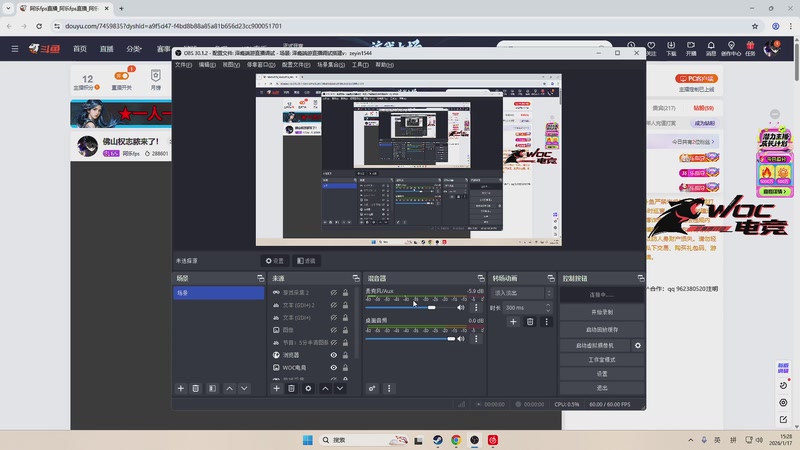The height and width of the screenshot is (450, 800).
Task: Pop out the 混音器 dock panel
Action: tap(481, 278)
